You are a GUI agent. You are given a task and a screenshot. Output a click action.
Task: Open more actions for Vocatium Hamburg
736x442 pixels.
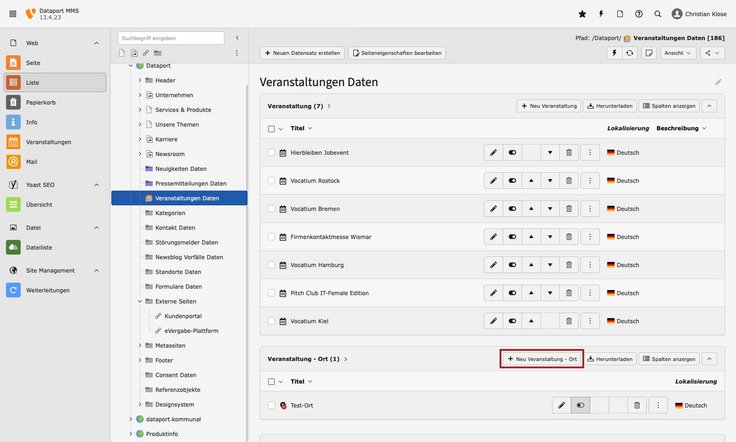tap(590, 264)
